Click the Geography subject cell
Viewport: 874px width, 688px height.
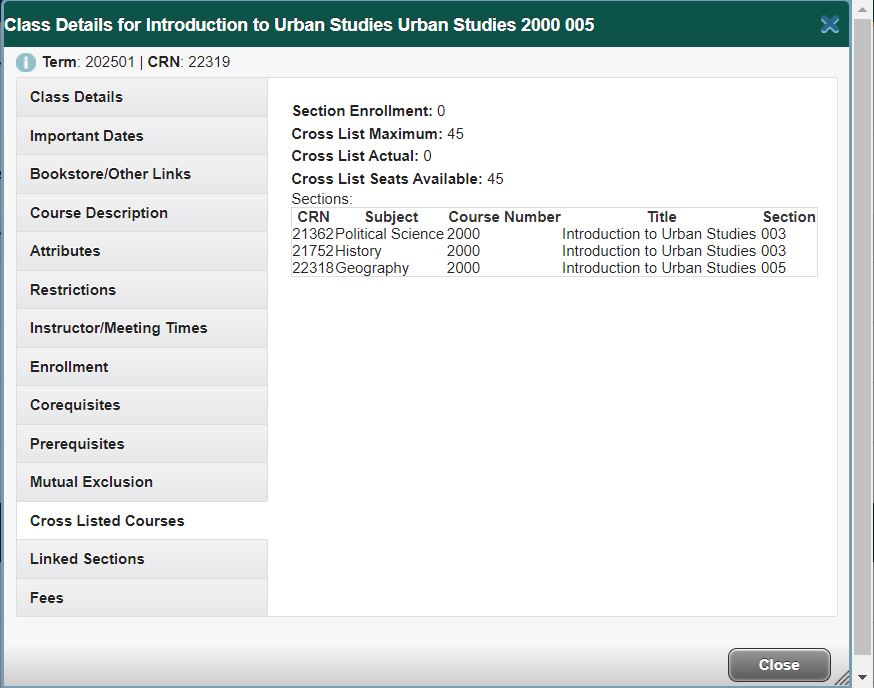pos(372,268)
